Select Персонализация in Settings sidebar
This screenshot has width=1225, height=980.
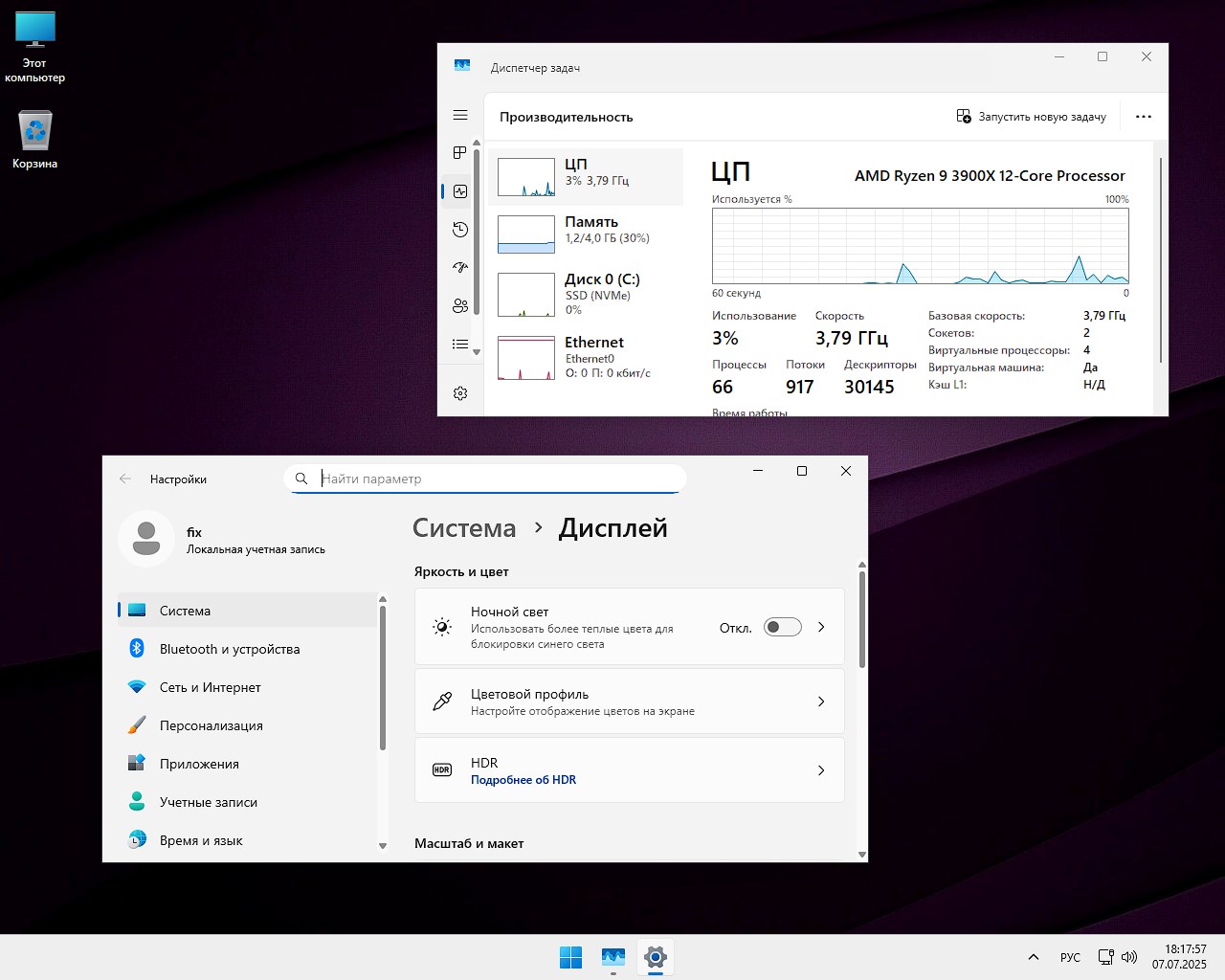coord(211,725)
